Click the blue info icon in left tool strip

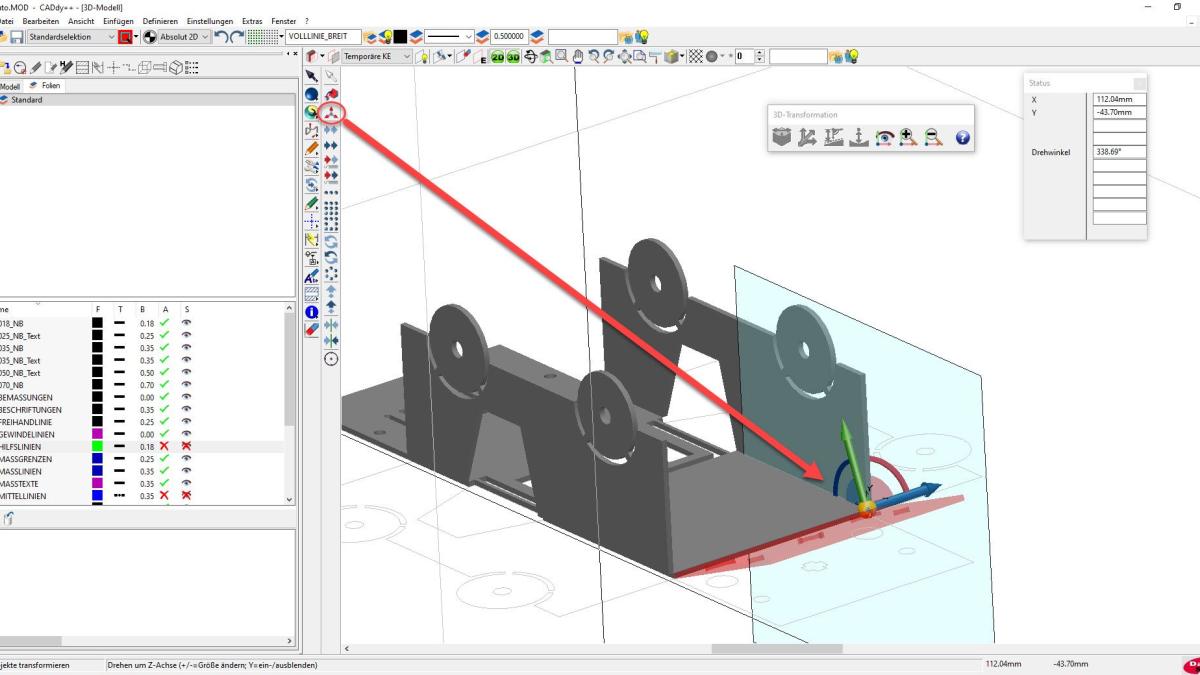(x=311, y=312)
